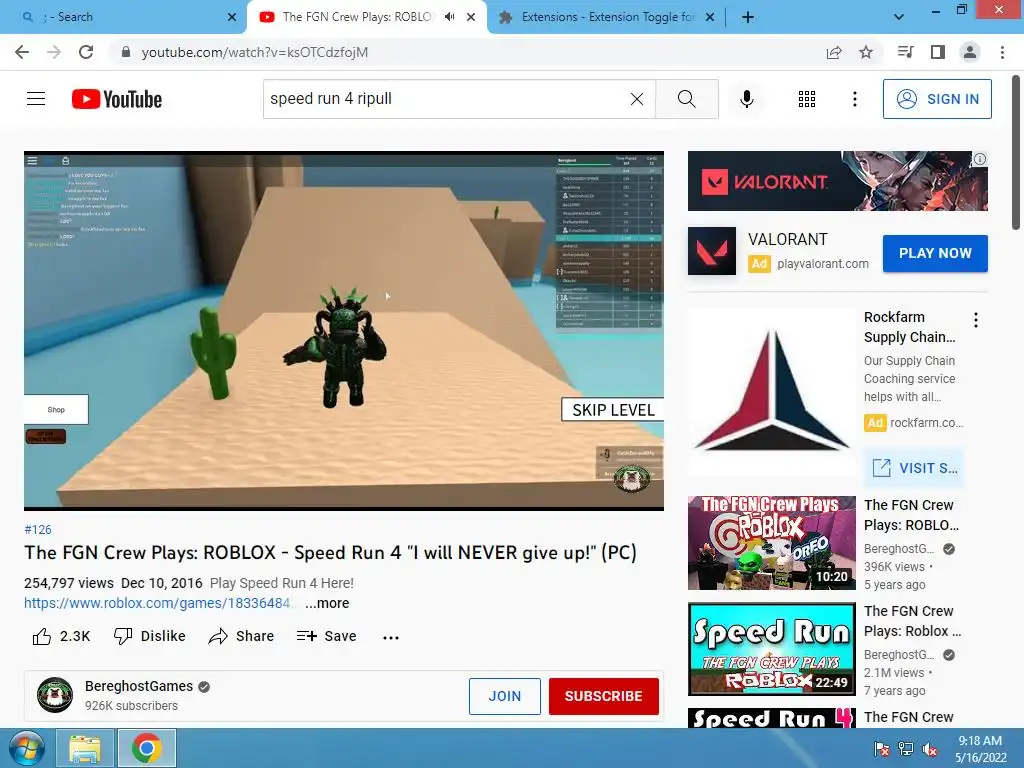Open the YouTube apps grid
The width and height of the screenshot is (1024, 768).
[x=807, y=99]
